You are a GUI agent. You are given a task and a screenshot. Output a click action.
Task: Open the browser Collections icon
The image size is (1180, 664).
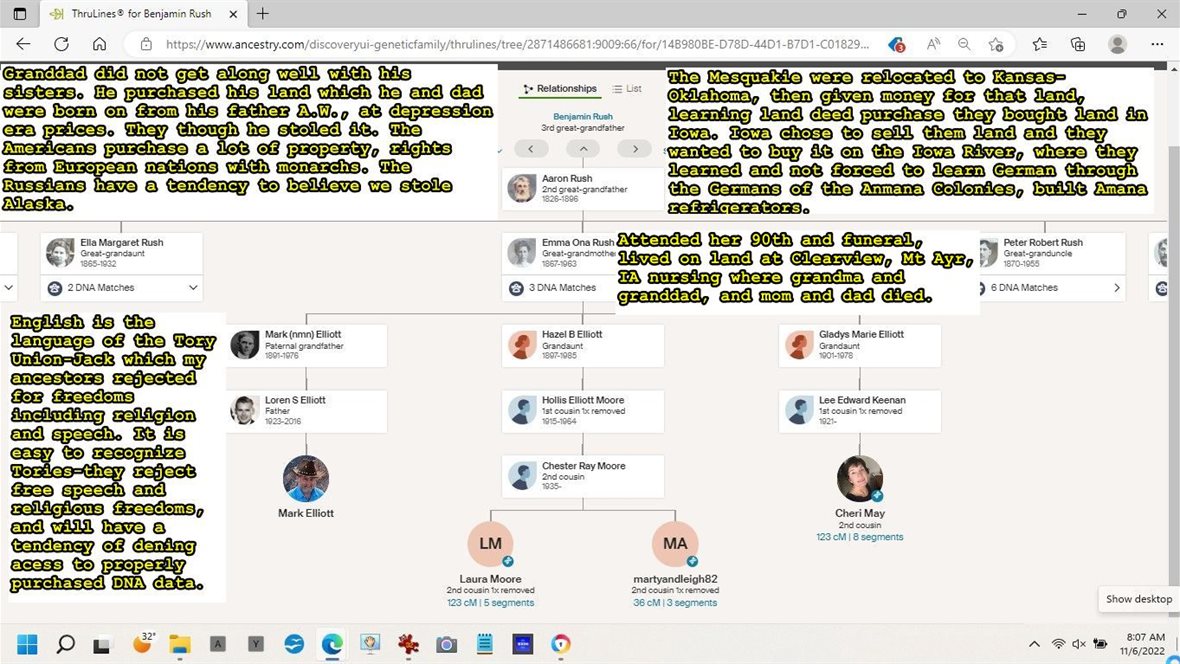(x=1078, y=44)
